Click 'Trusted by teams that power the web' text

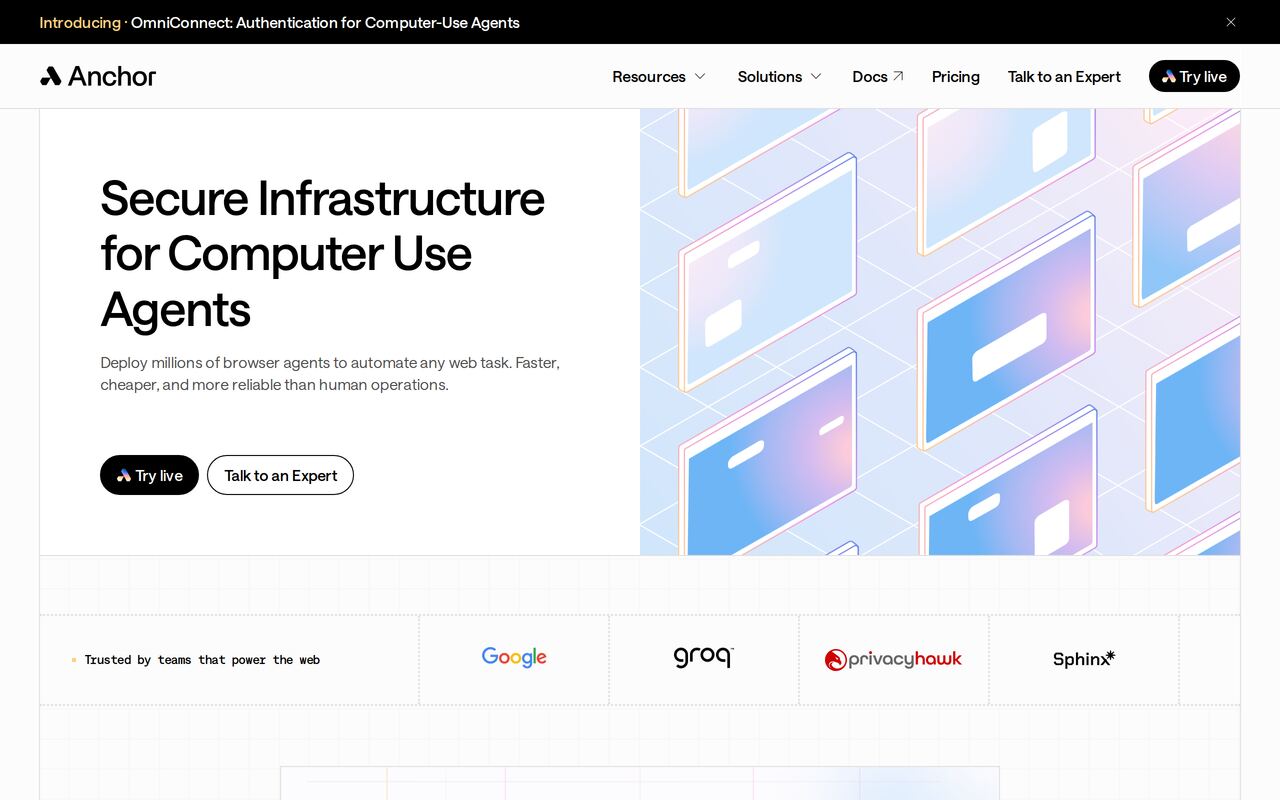pyautogui.click(x=202, y=660)
